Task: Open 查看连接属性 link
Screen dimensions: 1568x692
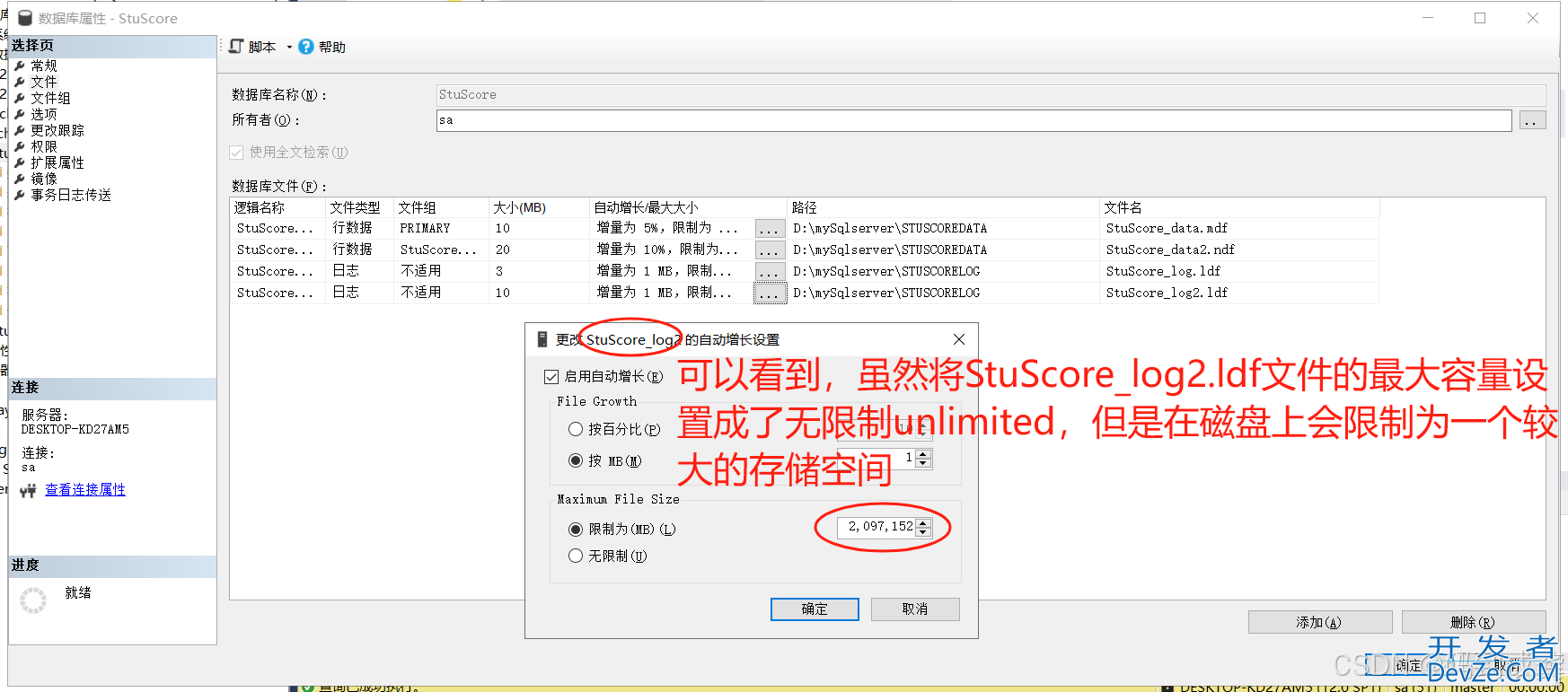Action: tap(85, 489)
